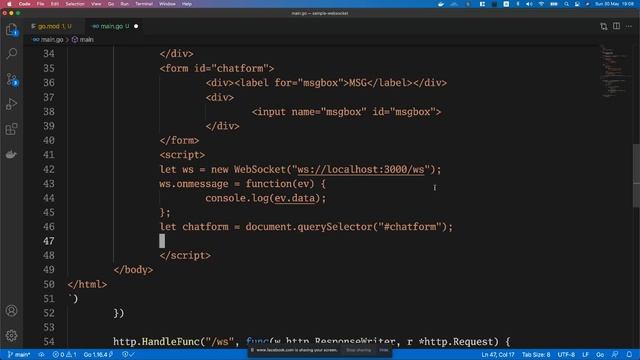
Task: Open the Window menu
Action: [x=167, y=4]
